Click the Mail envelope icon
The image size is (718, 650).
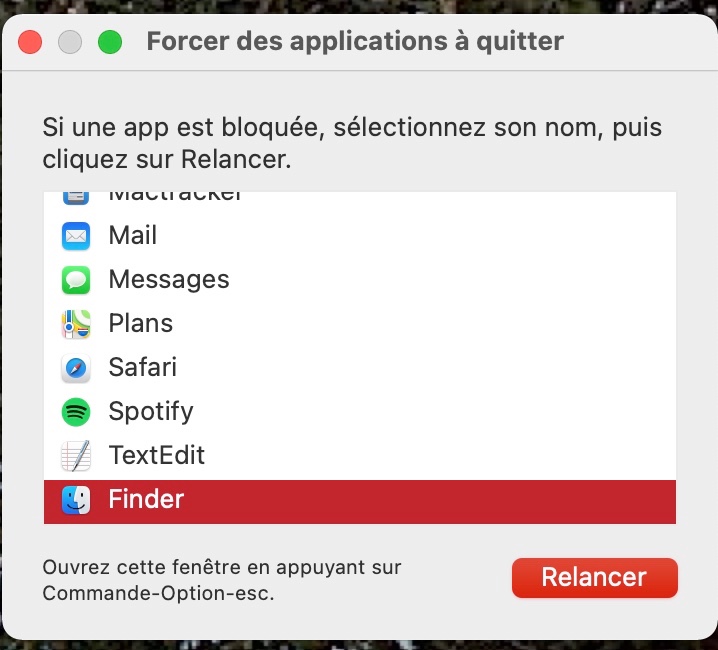[76, 236]
